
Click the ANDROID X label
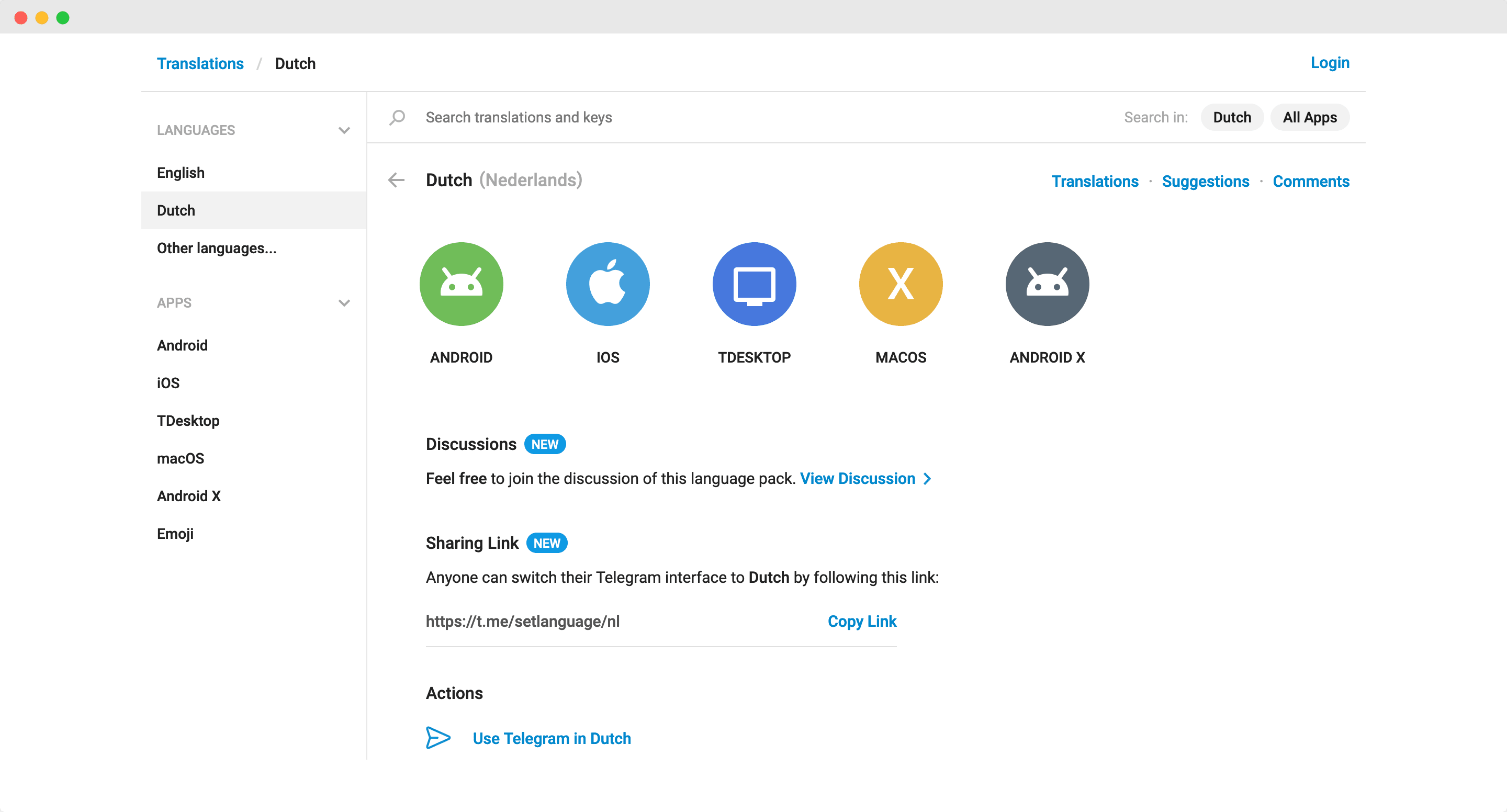1047,357
